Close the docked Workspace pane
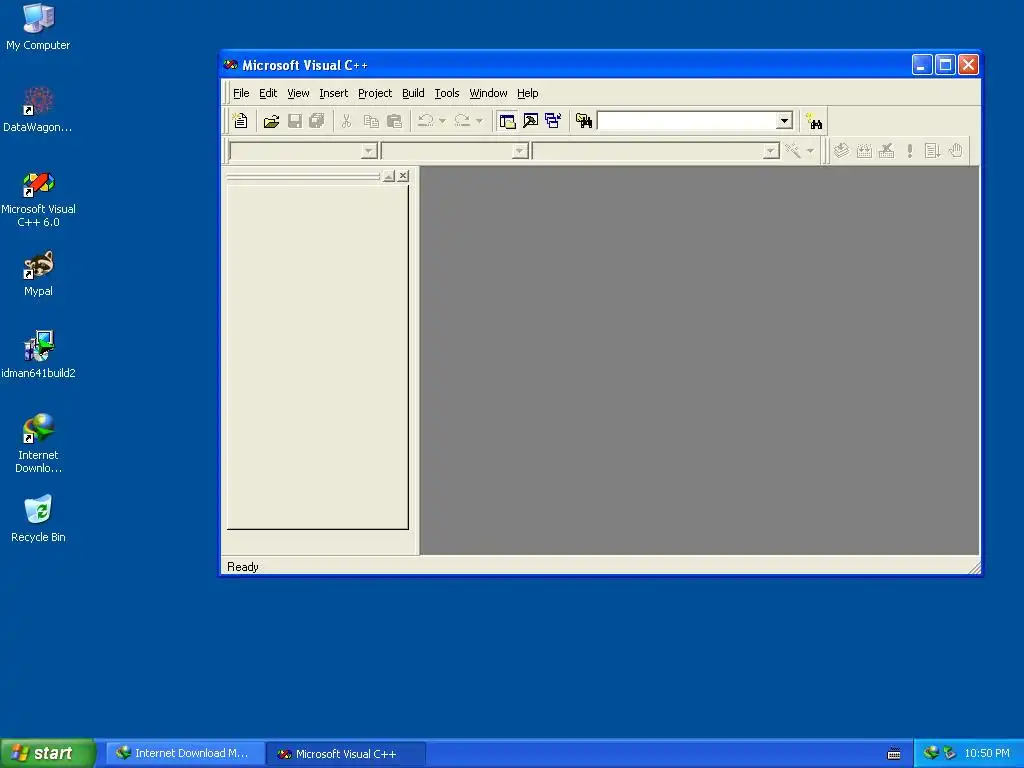This screenshot has height=768, width=1024. pos(403,176)
